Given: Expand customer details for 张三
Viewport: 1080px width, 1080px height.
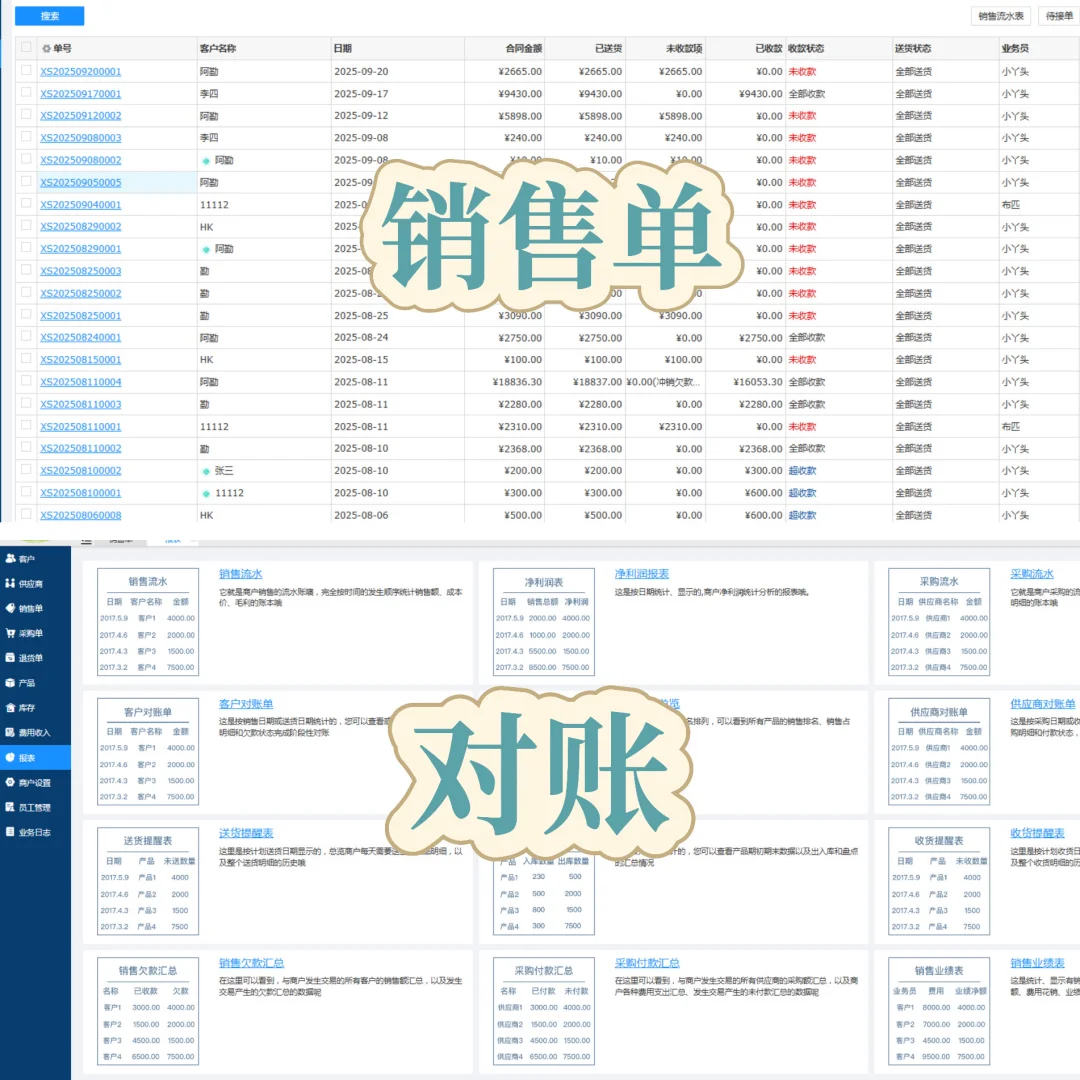Looking at the screenshot, I should coord(204,470).
